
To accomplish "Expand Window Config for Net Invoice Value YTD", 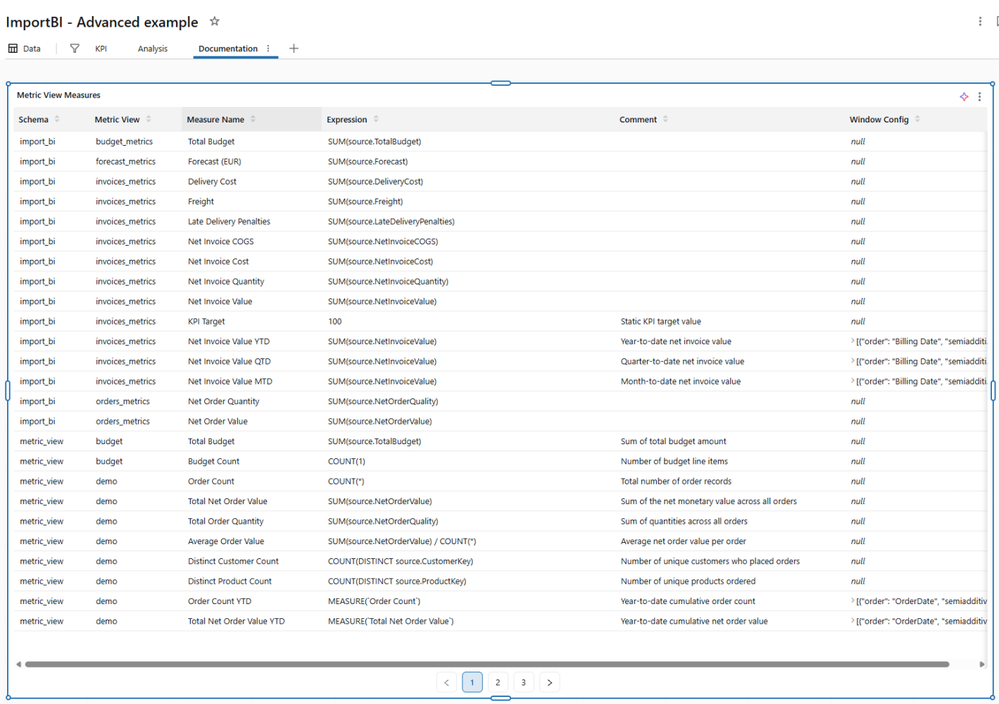I will [852, 341].
